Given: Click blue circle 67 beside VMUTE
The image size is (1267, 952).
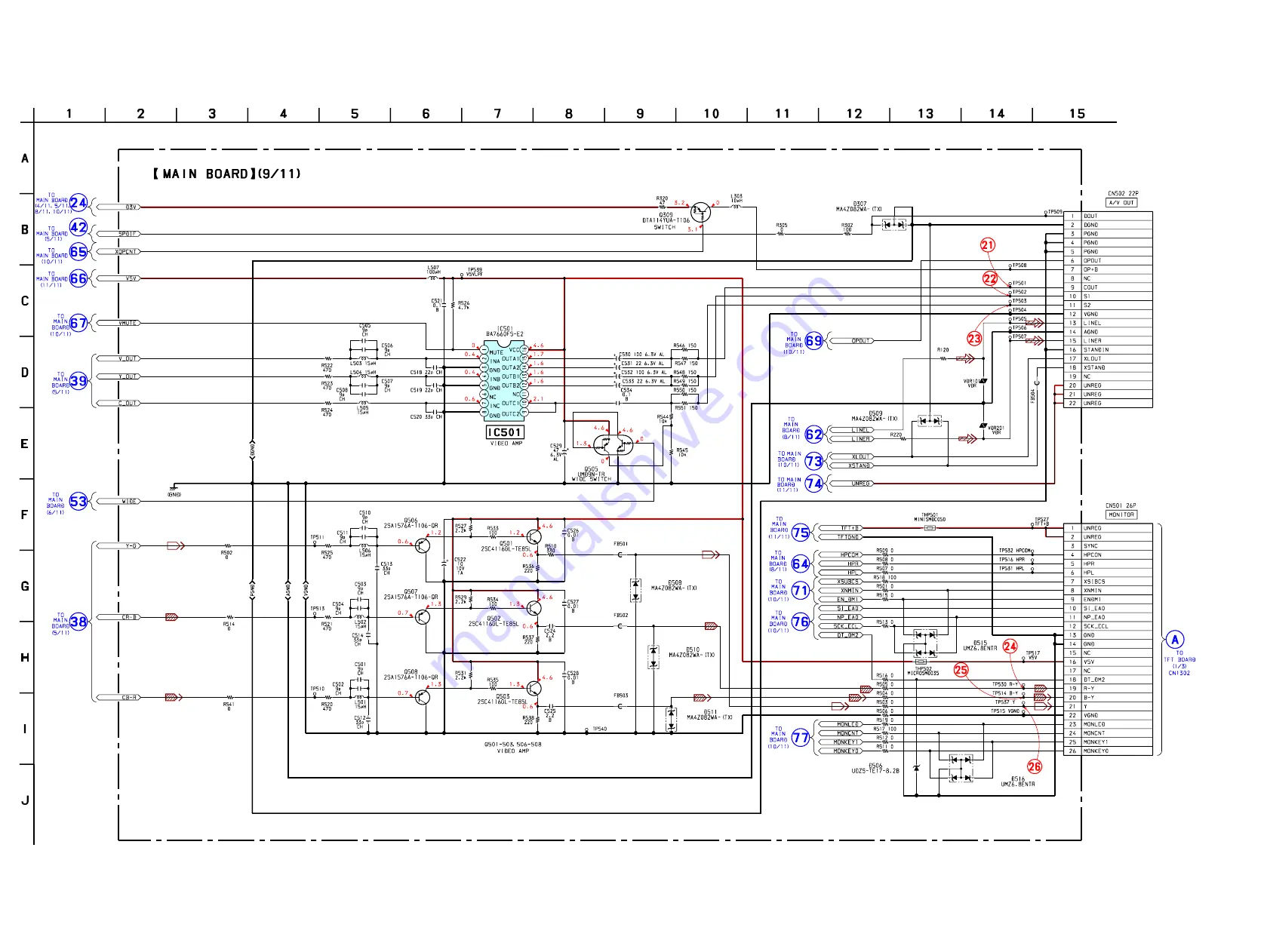Looking at the screenshot, I should point(78,323).
